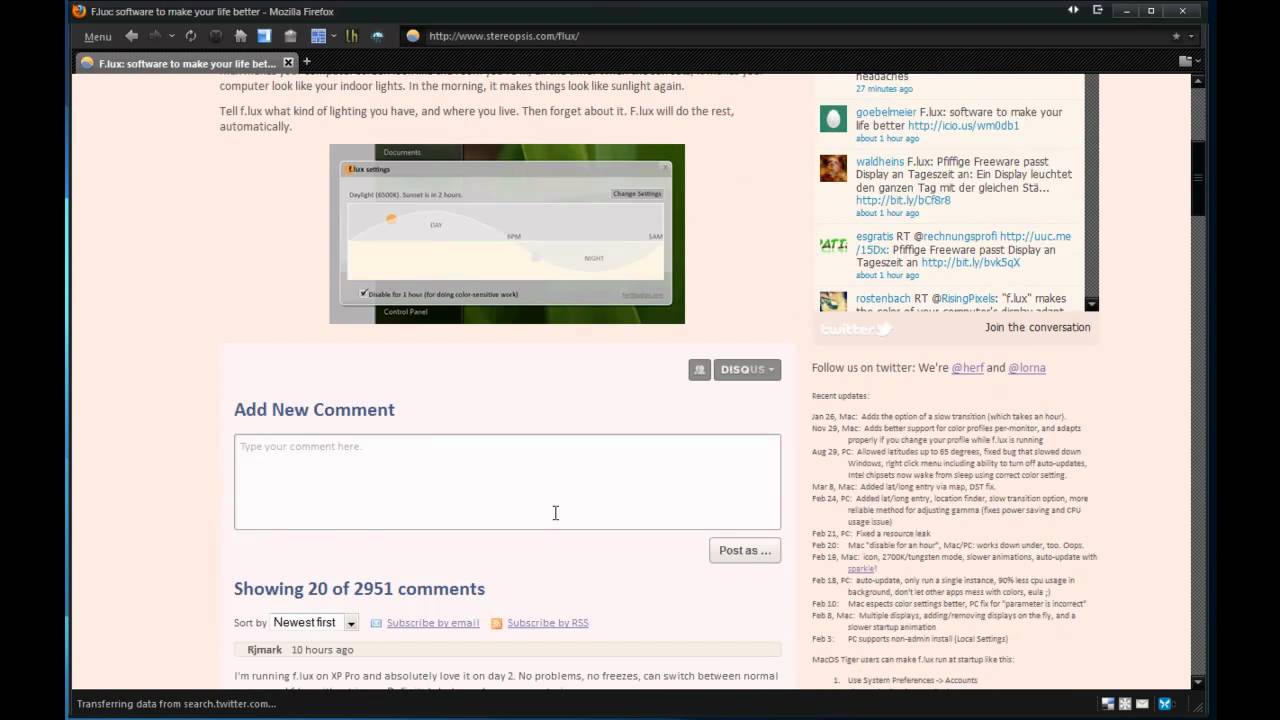Go forward with the Forward arrow
This screenshot has width=1280, height=720.
[155, 36]
